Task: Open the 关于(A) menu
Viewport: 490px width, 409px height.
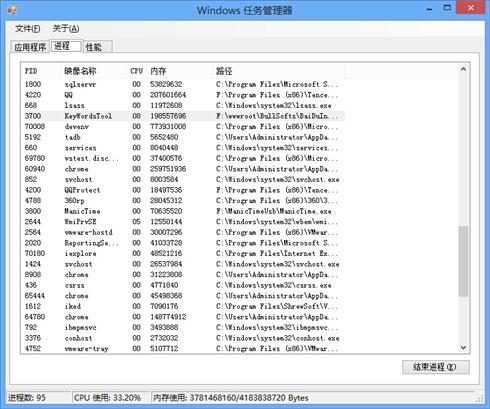Action: click(x=66, y=29)
